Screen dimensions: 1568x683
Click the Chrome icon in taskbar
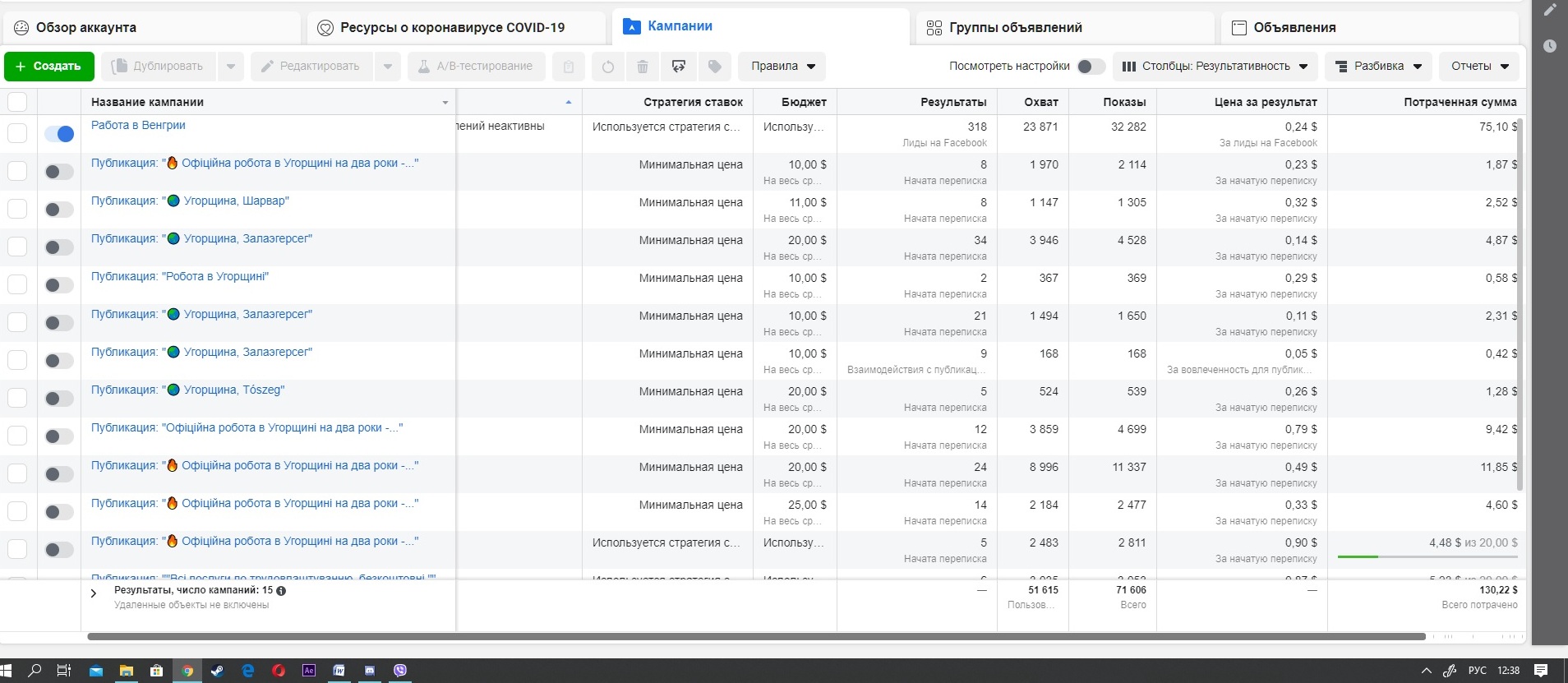187,671
